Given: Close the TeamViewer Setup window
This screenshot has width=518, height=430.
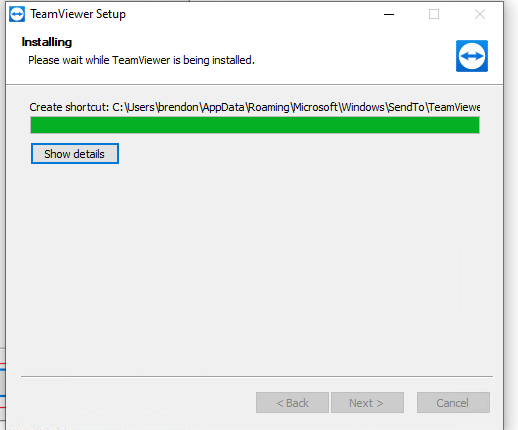Looking at the screenshot, I should (480, 14).
